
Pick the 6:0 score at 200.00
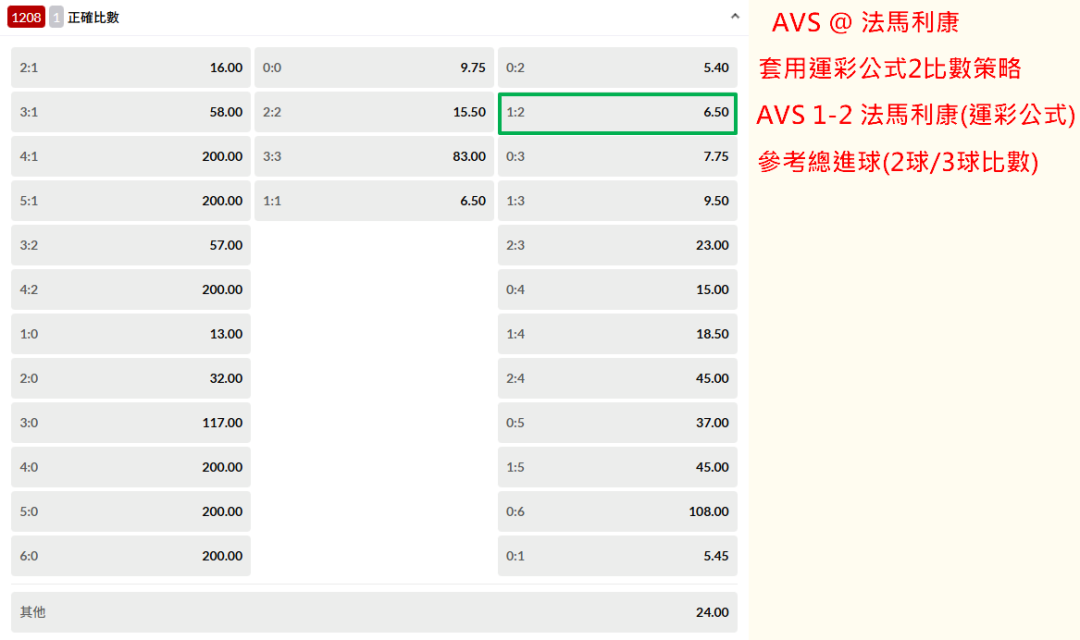click(x=131, y=556)
